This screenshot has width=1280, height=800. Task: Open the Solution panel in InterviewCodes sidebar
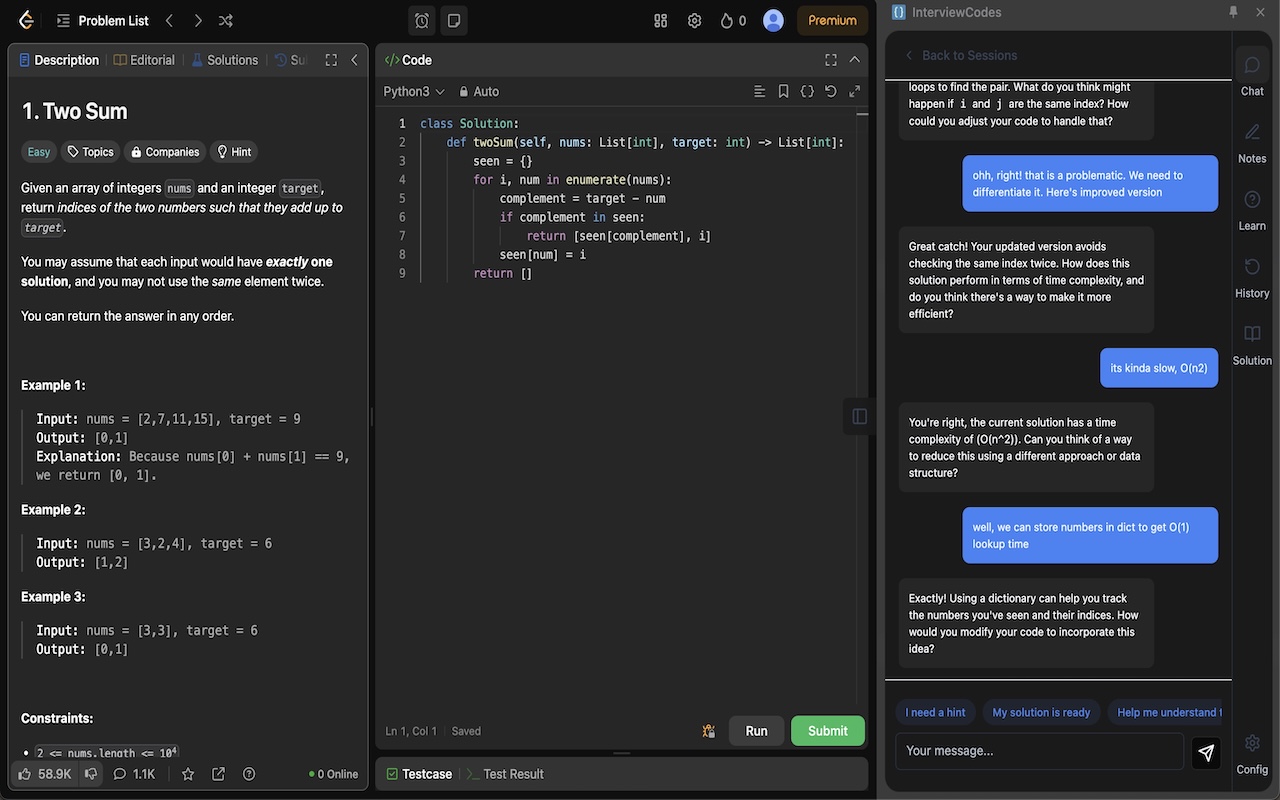[1252, 340]
